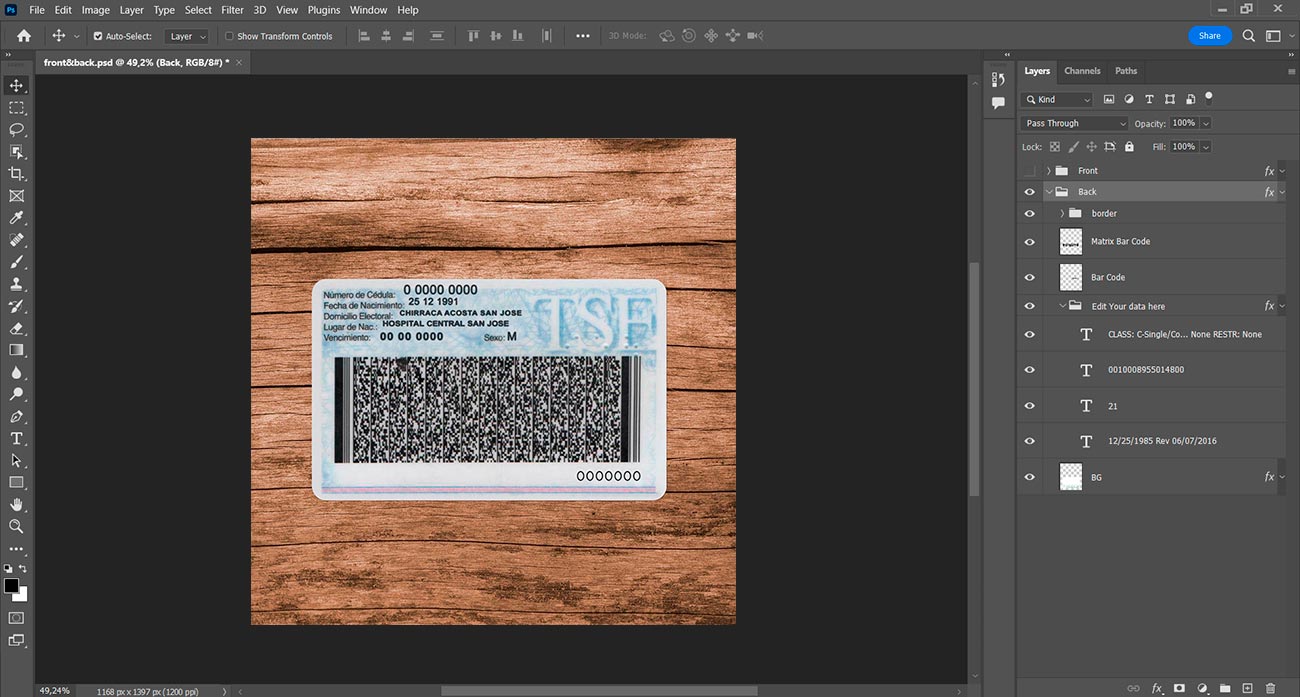Open the Auto-Select Layer dropdown
The width and height of the screenshot is (1300, 697).
point(187,36)
